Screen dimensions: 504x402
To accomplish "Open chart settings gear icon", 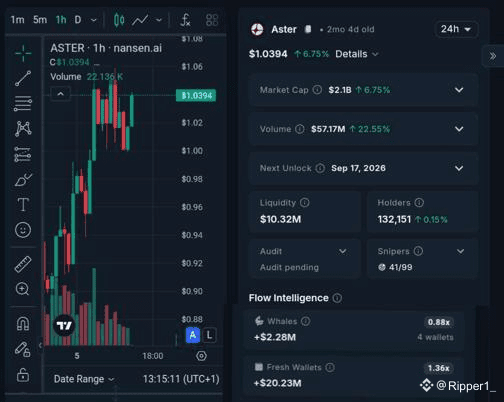I will 201,356.
